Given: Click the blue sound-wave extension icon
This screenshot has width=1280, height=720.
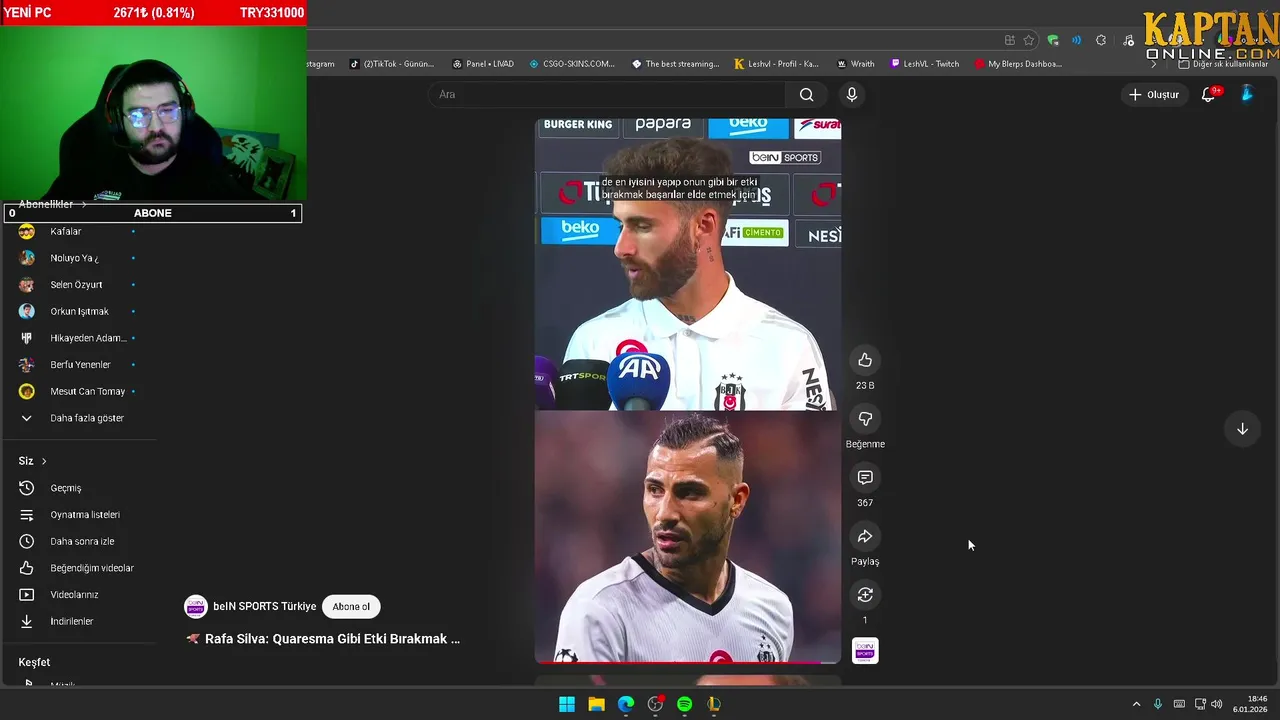Looking at the screenshot, I should click(x=1077, y=40).
